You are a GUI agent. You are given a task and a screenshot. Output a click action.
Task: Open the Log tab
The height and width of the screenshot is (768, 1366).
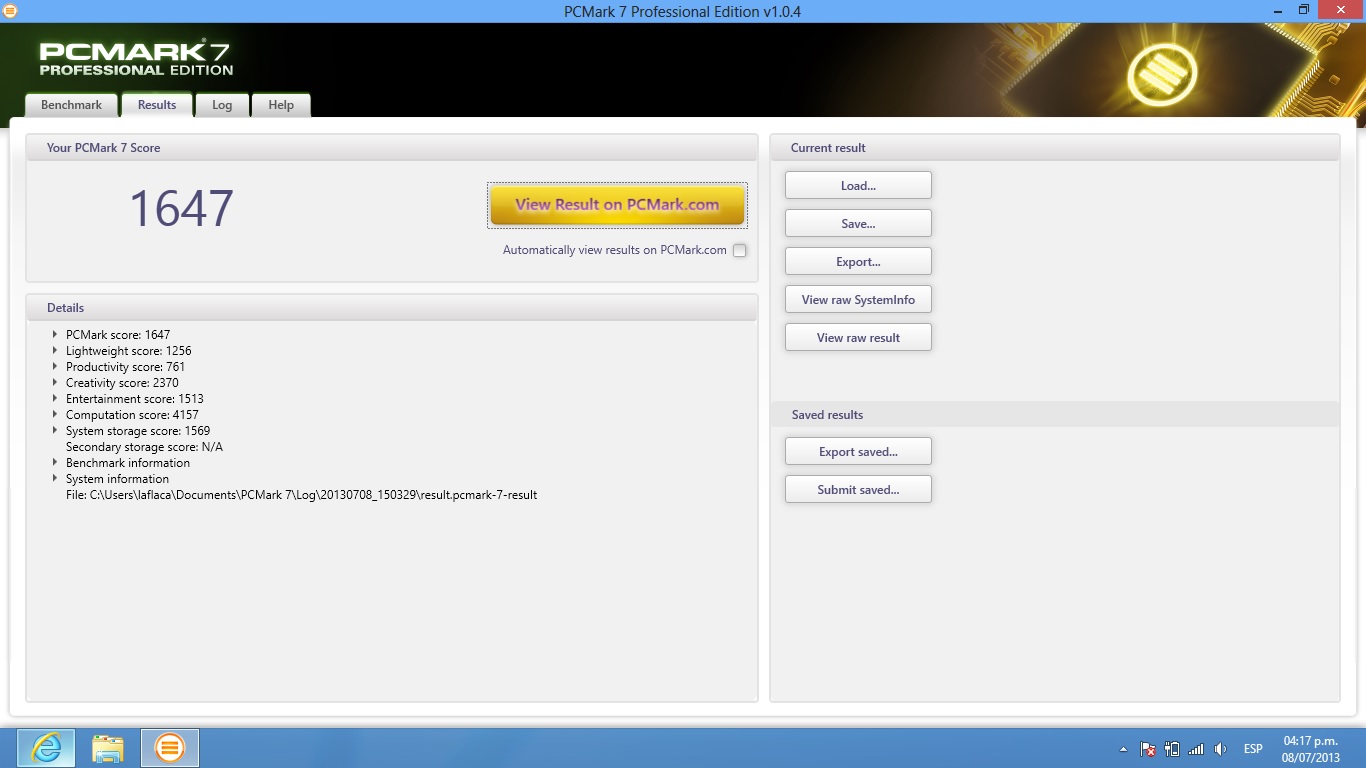point(222,105)
